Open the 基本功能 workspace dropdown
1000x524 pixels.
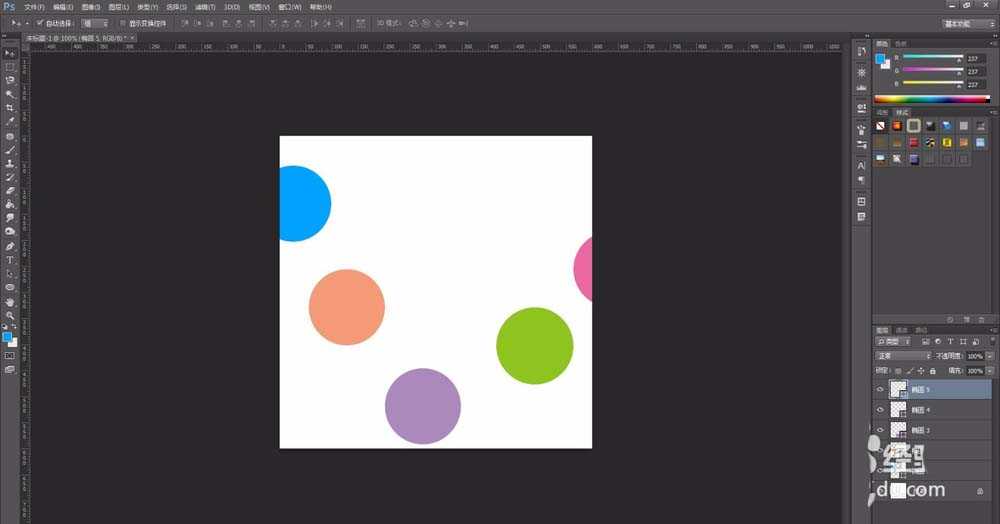tap(968, 23)
